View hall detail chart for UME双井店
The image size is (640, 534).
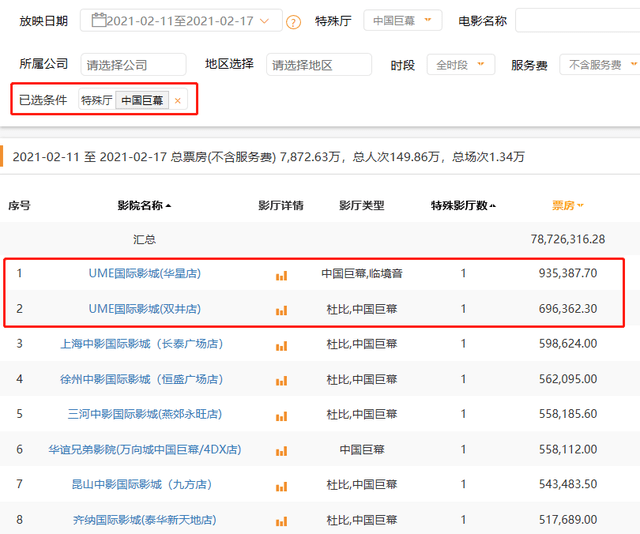(x=281, y=311)
